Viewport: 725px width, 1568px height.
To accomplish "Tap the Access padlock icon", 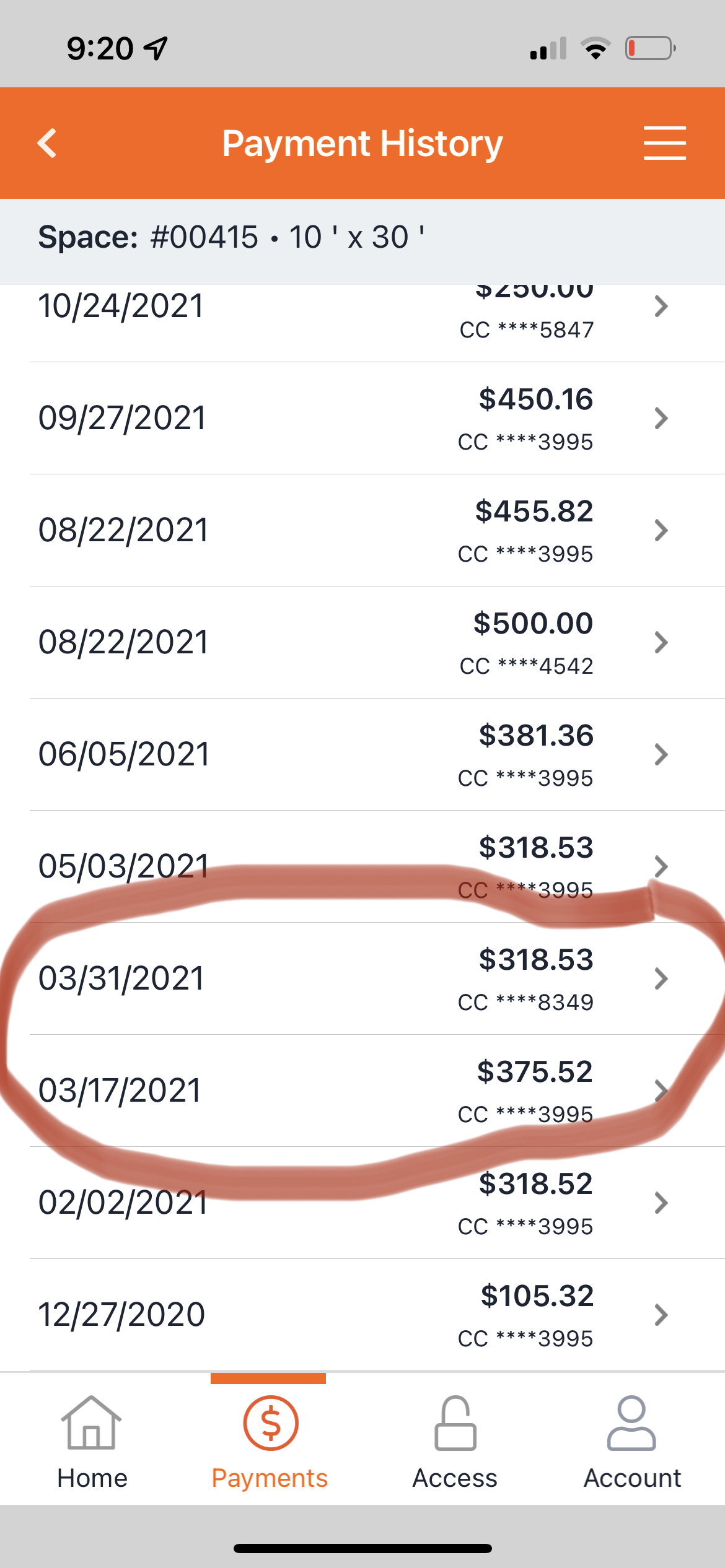I will click(455, 1423).
